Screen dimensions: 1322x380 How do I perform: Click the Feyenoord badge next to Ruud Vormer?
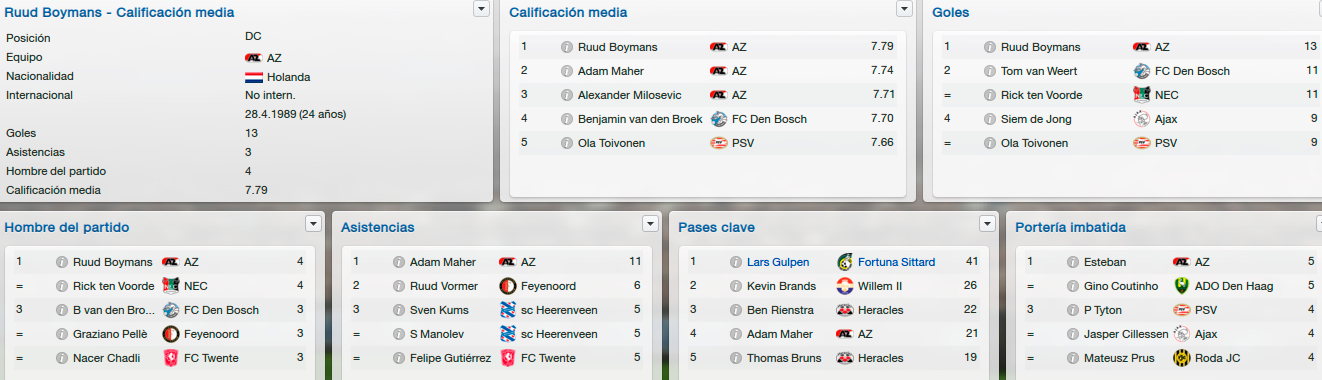tap(507, 286)
